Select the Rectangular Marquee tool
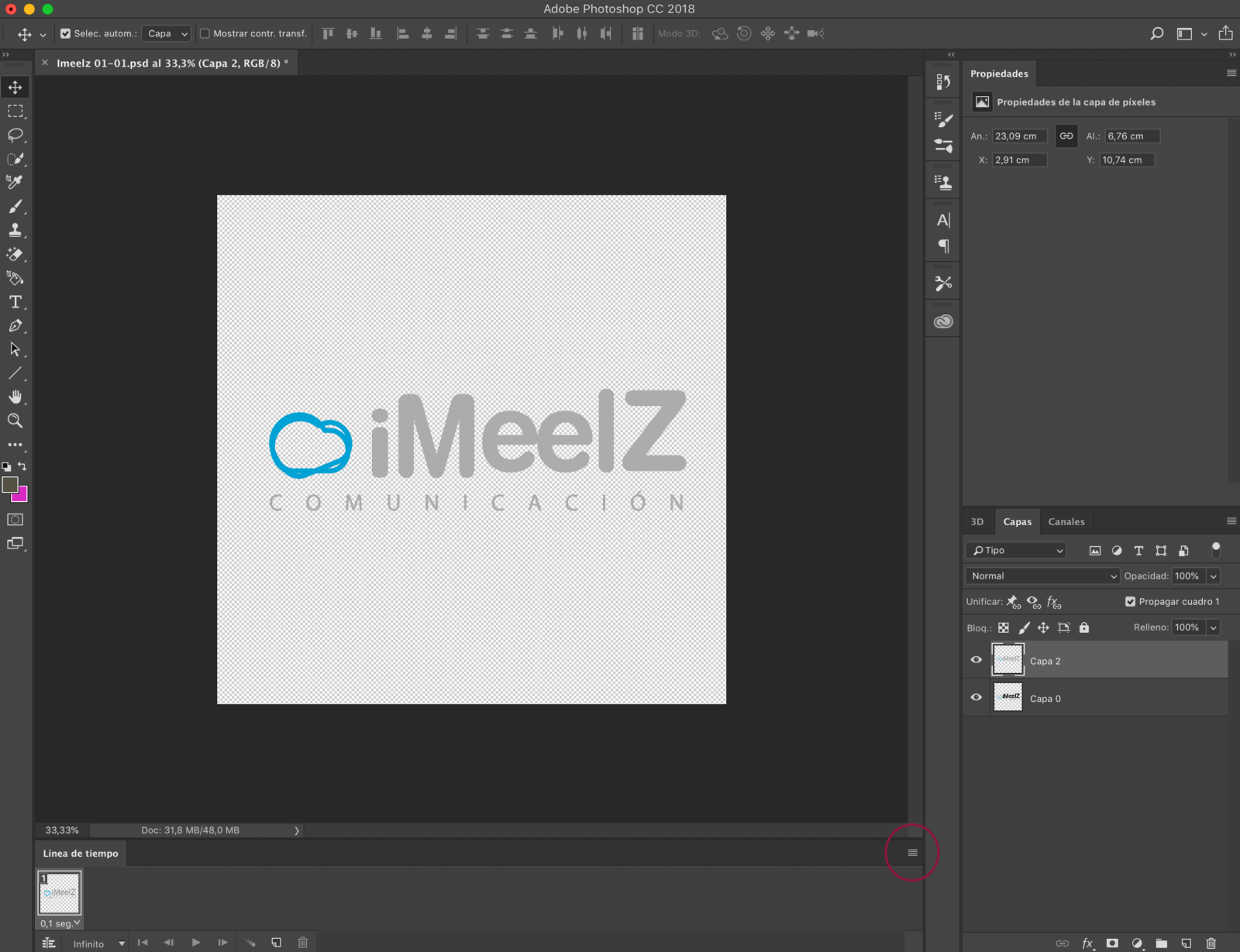The image size is (1240, 952). click(15, 112)
